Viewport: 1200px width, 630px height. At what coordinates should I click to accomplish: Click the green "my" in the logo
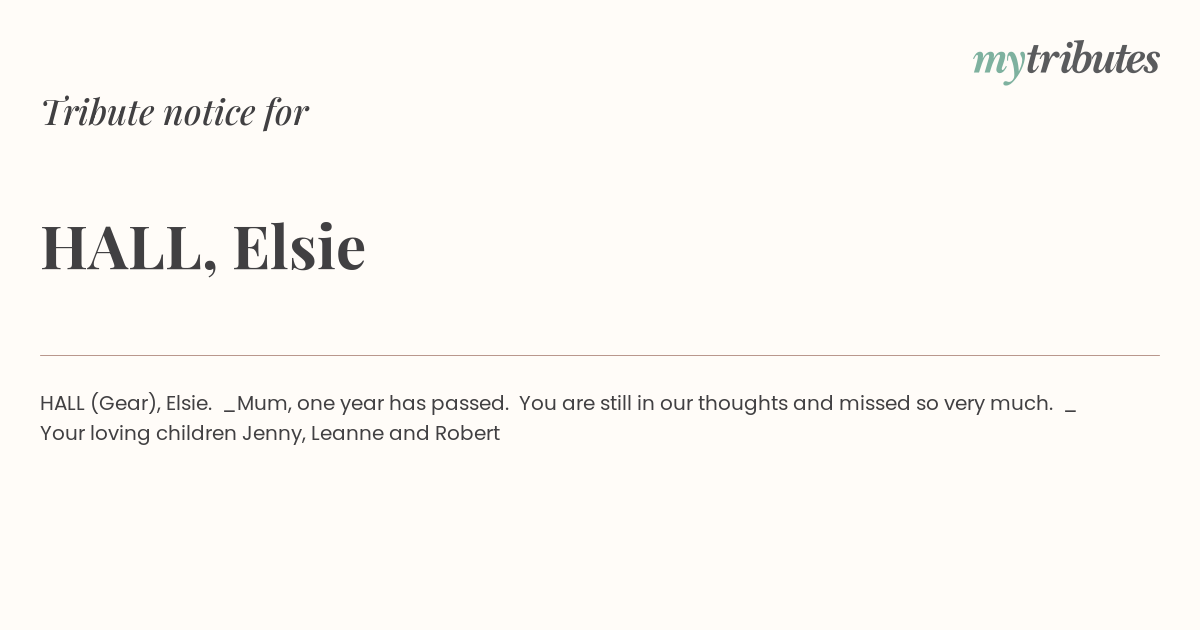[x=998, y=64]
